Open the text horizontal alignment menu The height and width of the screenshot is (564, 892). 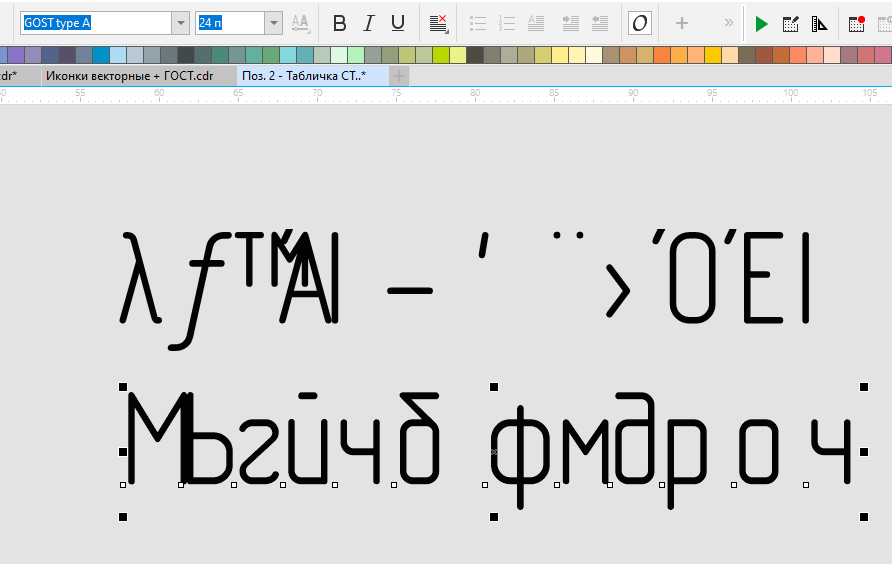[x=439, y=23]
